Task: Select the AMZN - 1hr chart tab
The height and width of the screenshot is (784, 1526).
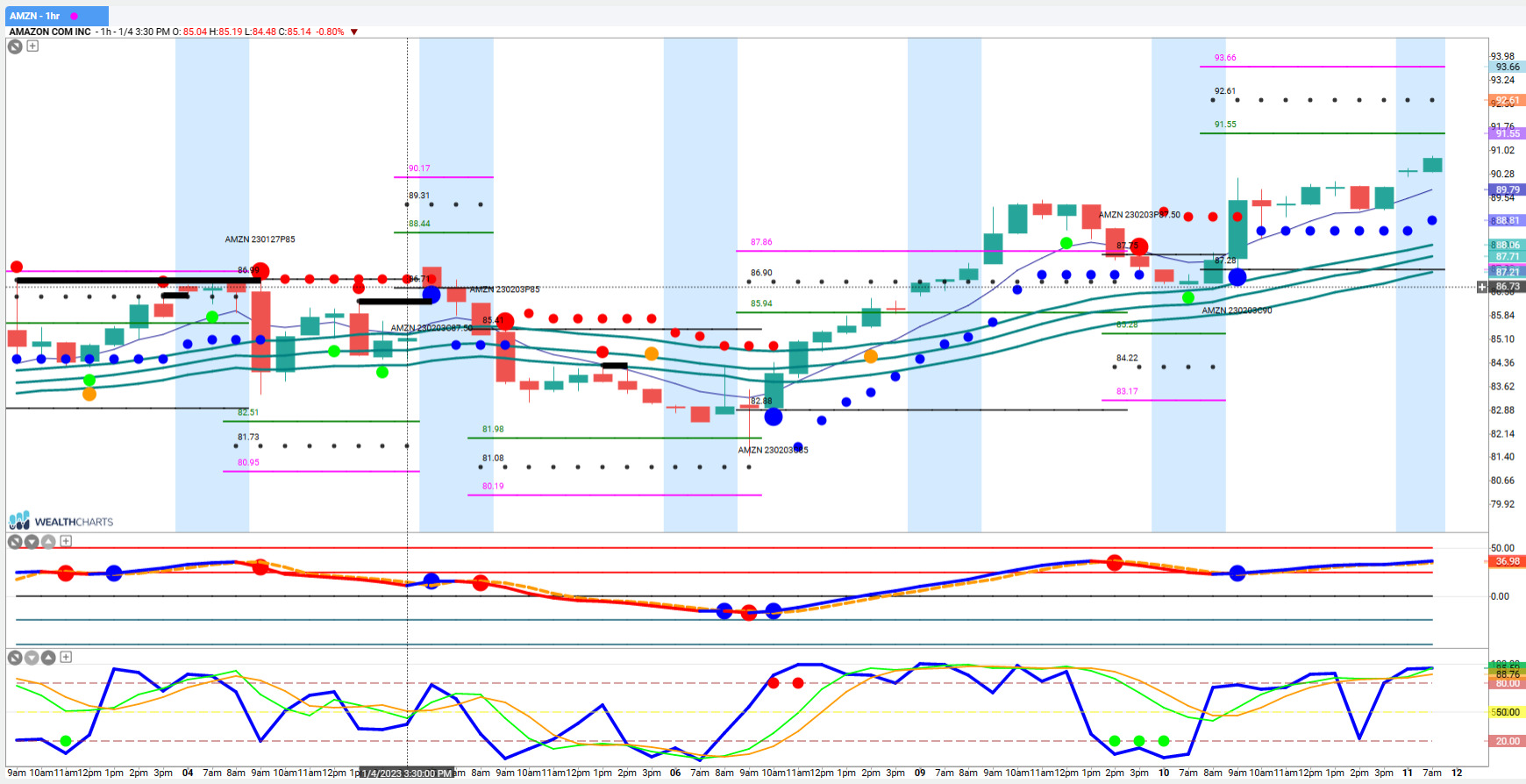Action: (x=58, y=16)
